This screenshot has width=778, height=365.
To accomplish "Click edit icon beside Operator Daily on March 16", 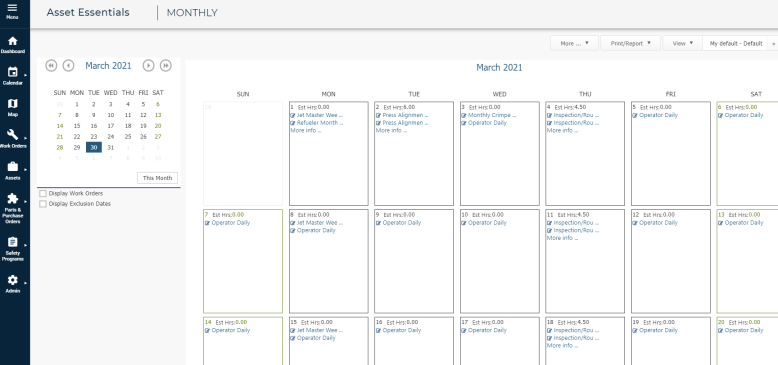I will pyautogui.click(x=379, y=330).
